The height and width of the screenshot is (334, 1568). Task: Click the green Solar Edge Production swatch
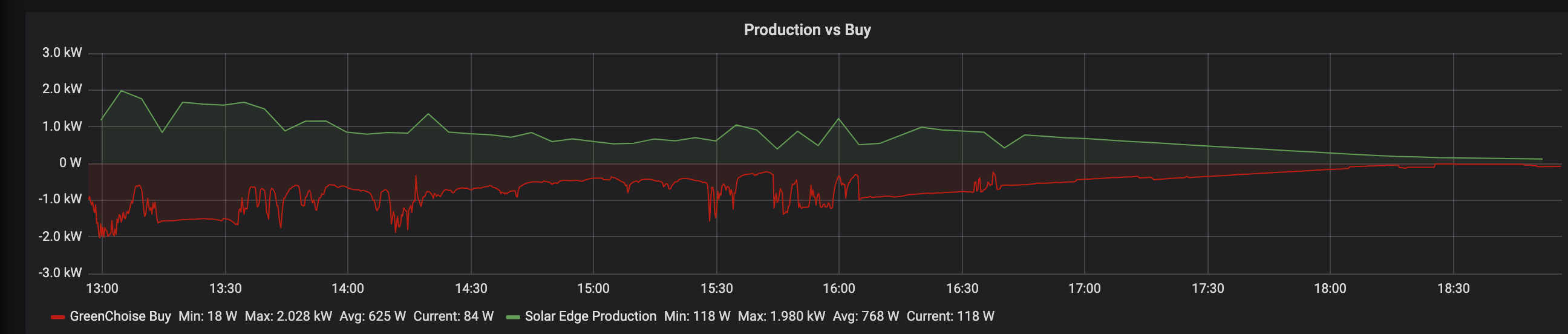pos(512,317)
